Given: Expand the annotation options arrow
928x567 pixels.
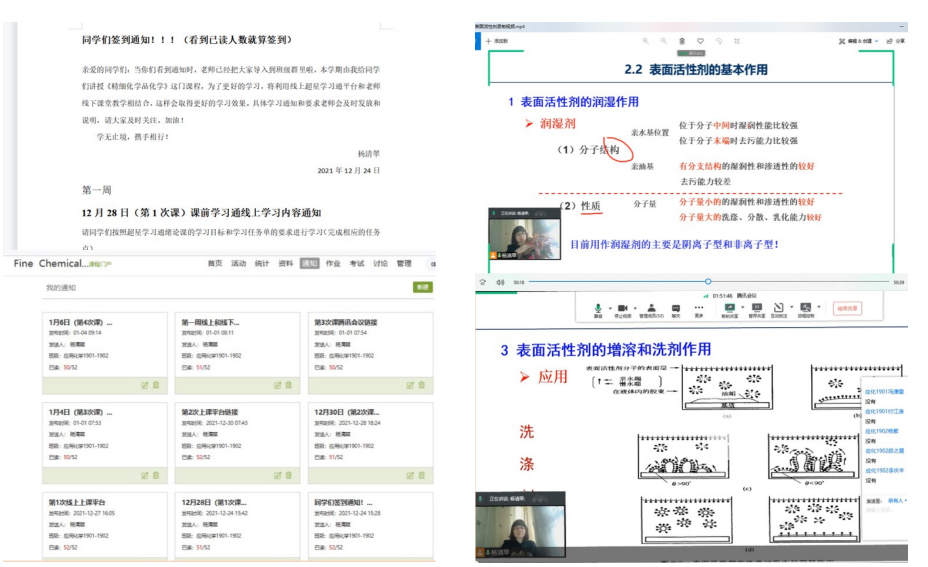Looking at the screenshot, I should pyautogui.click(x=792, y=307).
